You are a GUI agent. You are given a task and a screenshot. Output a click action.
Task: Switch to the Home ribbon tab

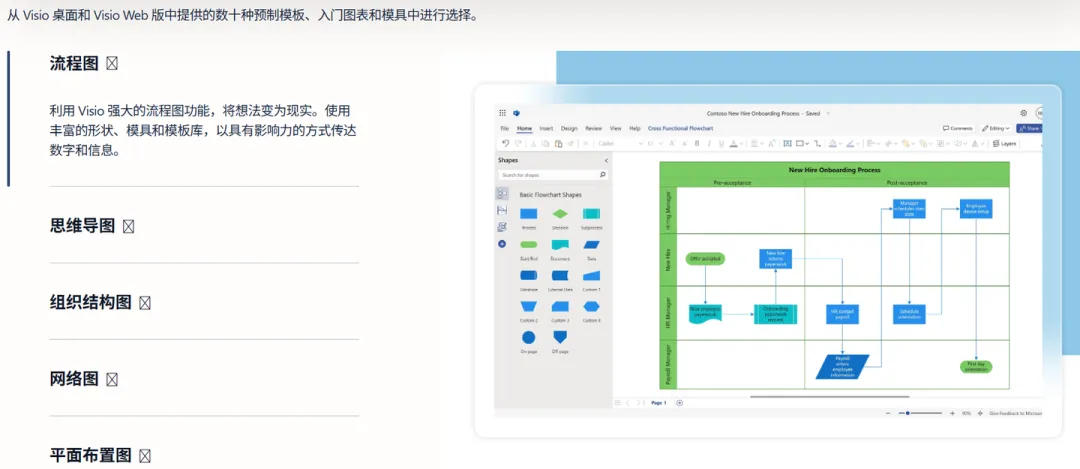tap(525, 128)
